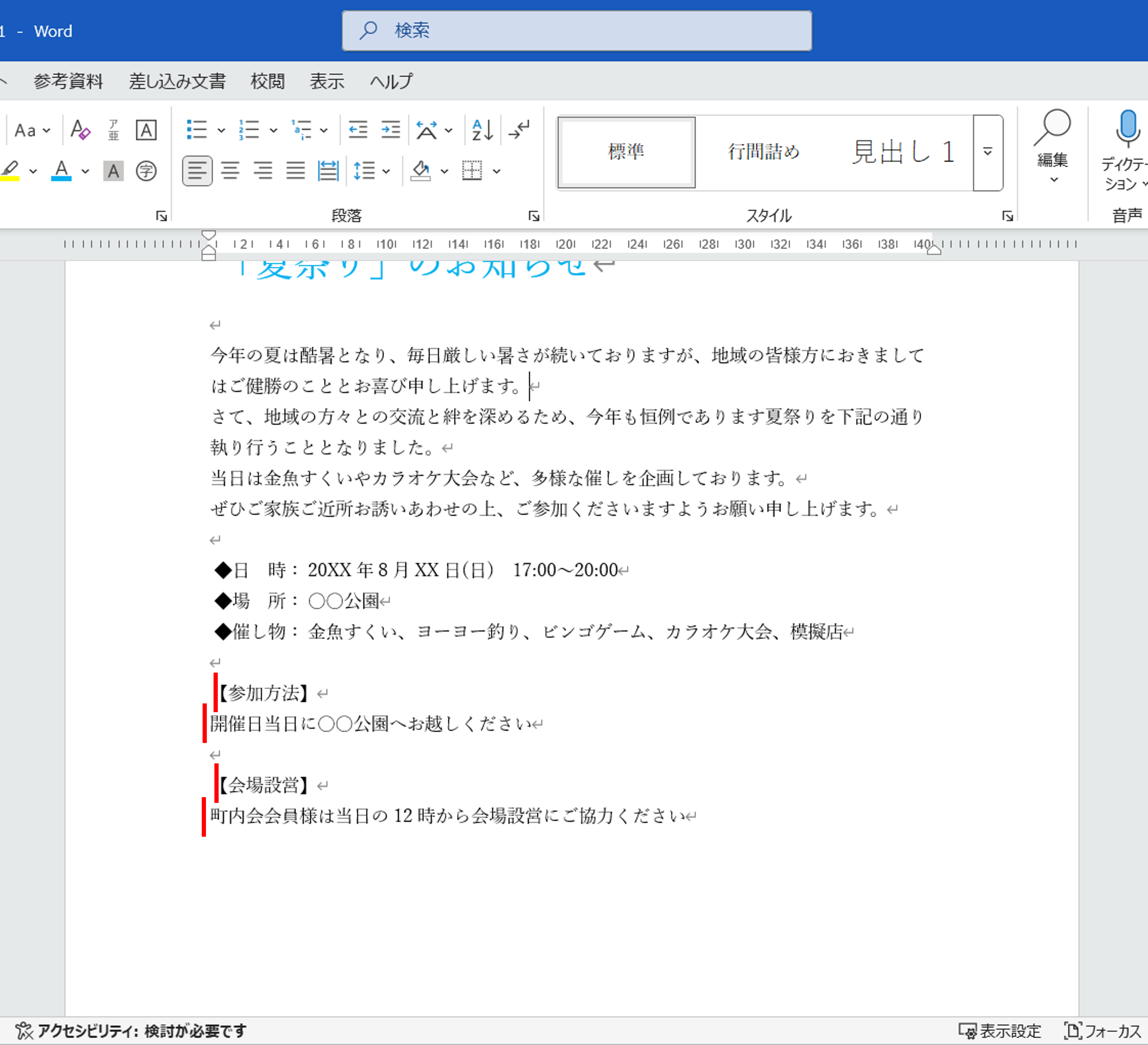Increase the paragraph indent
Viewport: 1148px width, 1045px height.
click(391, 130)
